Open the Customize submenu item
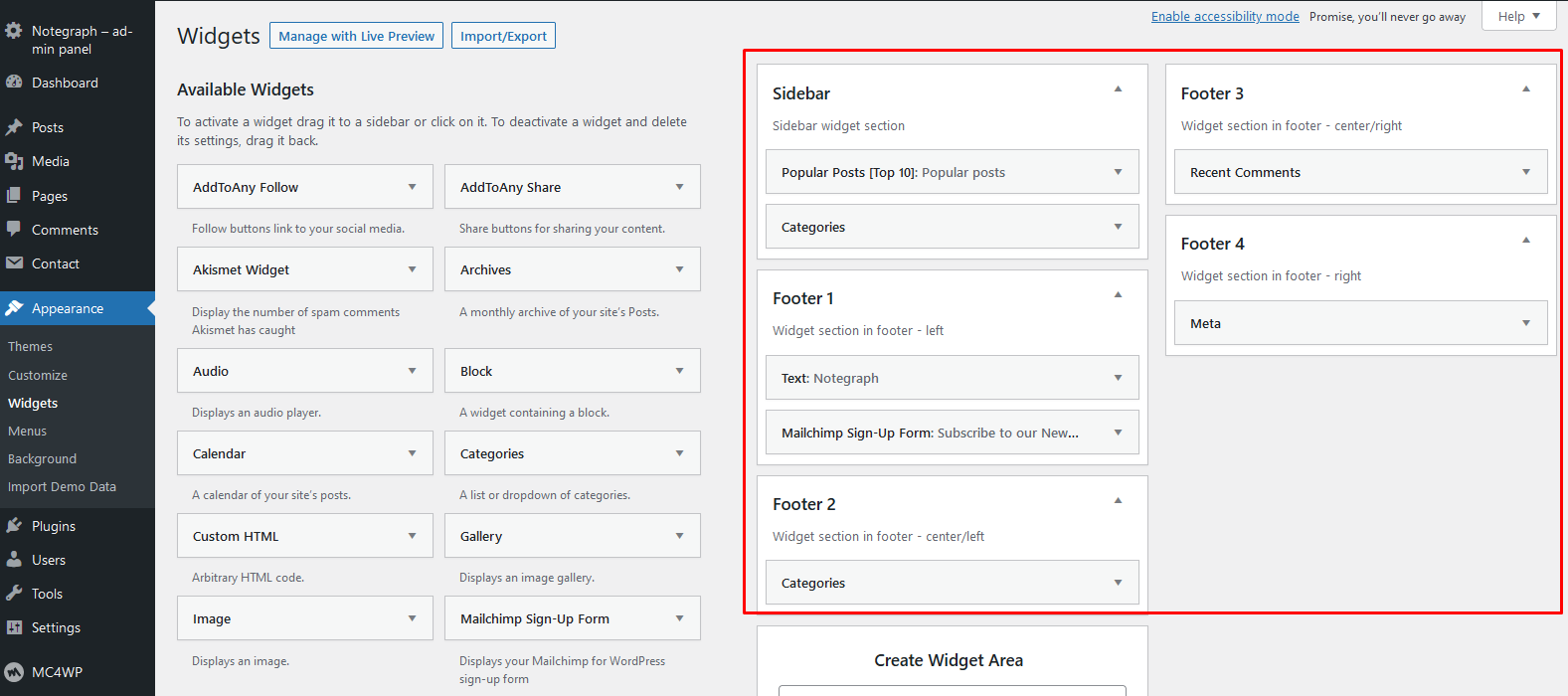 click(38, 375)
